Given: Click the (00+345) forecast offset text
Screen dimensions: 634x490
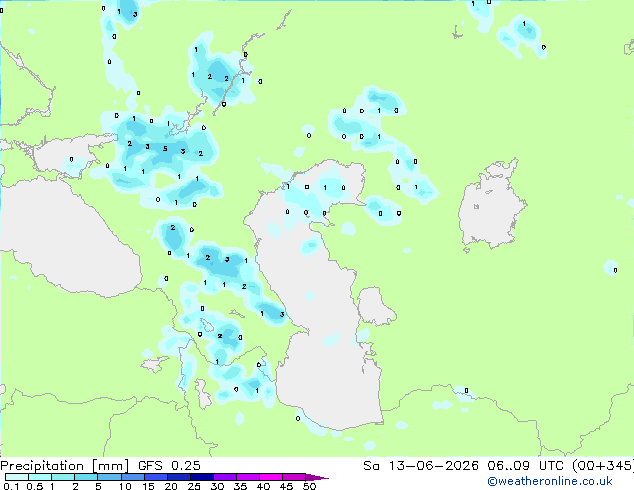Looking at the screenshot, I should (603, 466).
